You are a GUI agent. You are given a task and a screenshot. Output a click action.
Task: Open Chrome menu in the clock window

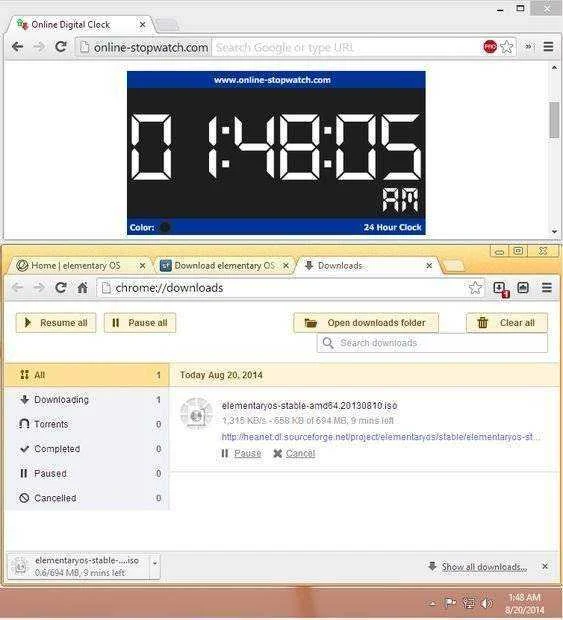(548, 47)
